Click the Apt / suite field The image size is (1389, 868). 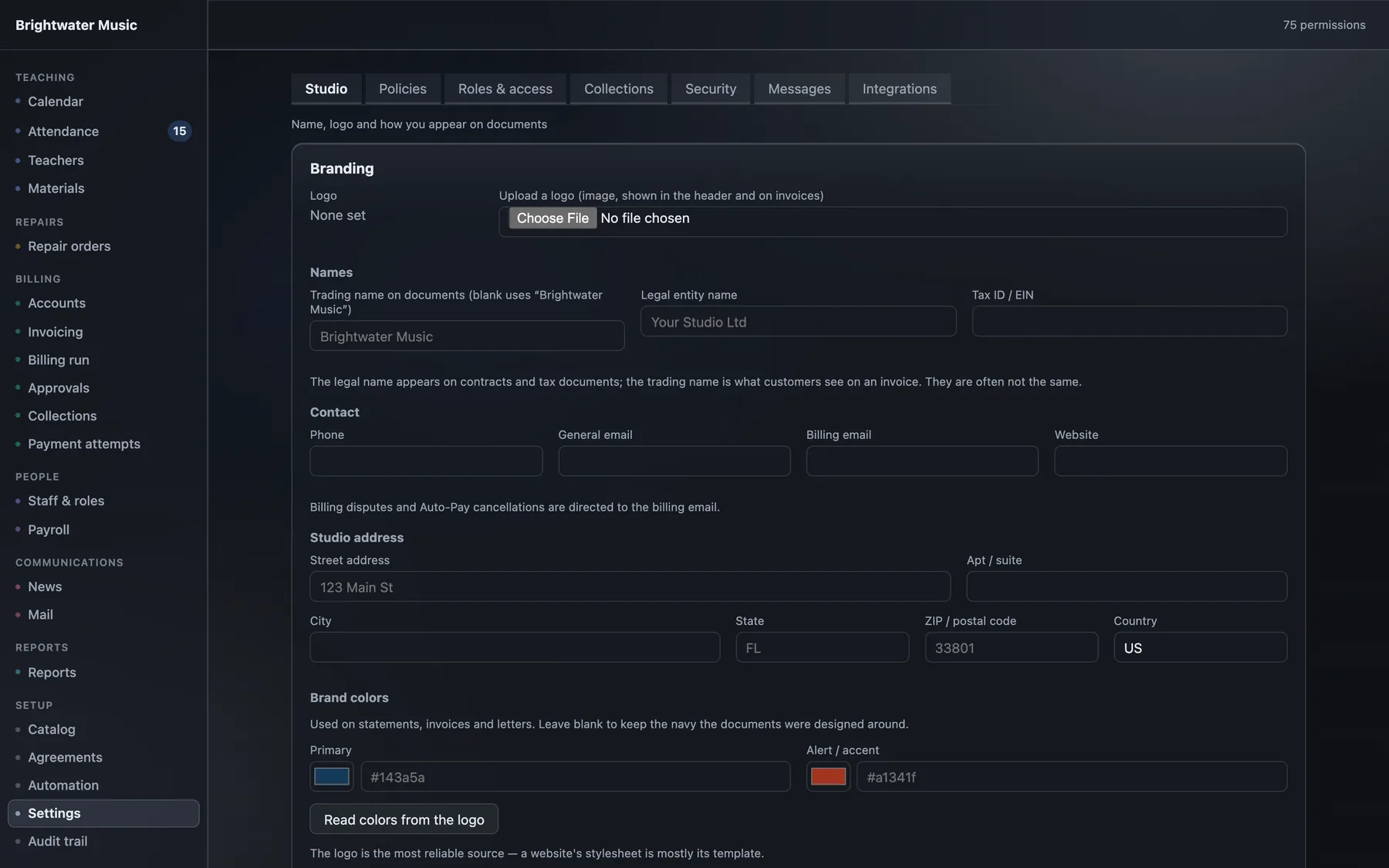point(1127,587)
